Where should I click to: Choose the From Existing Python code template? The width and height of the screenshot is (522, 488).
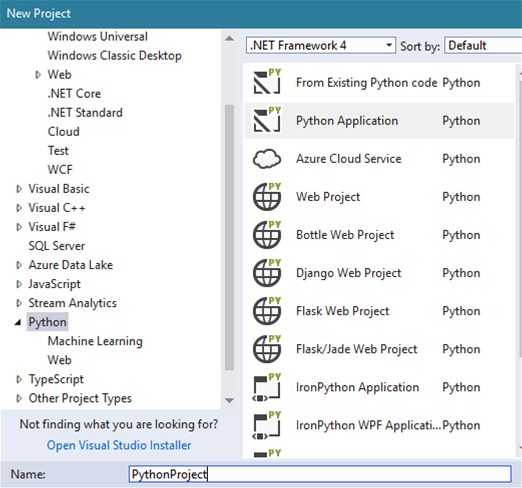coord(367,82)
